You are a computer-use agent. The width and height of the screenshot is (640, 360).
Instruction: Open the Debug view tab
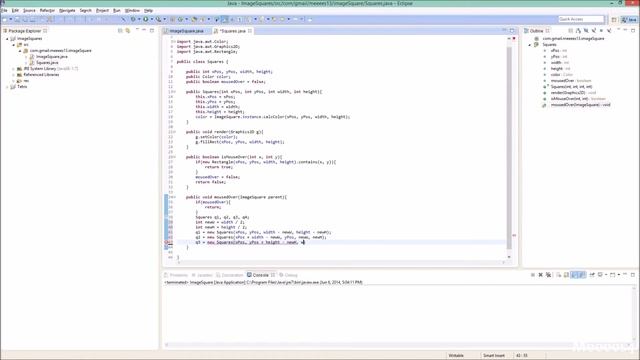pos(289,275)
